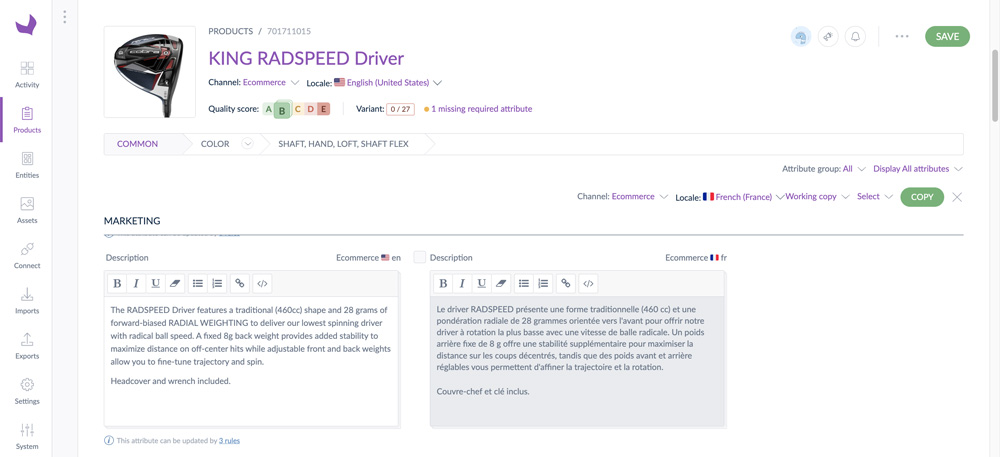Check the French Description checkbox
Image resolution: width=1000 pixels, height=457 pixels.
419,258
